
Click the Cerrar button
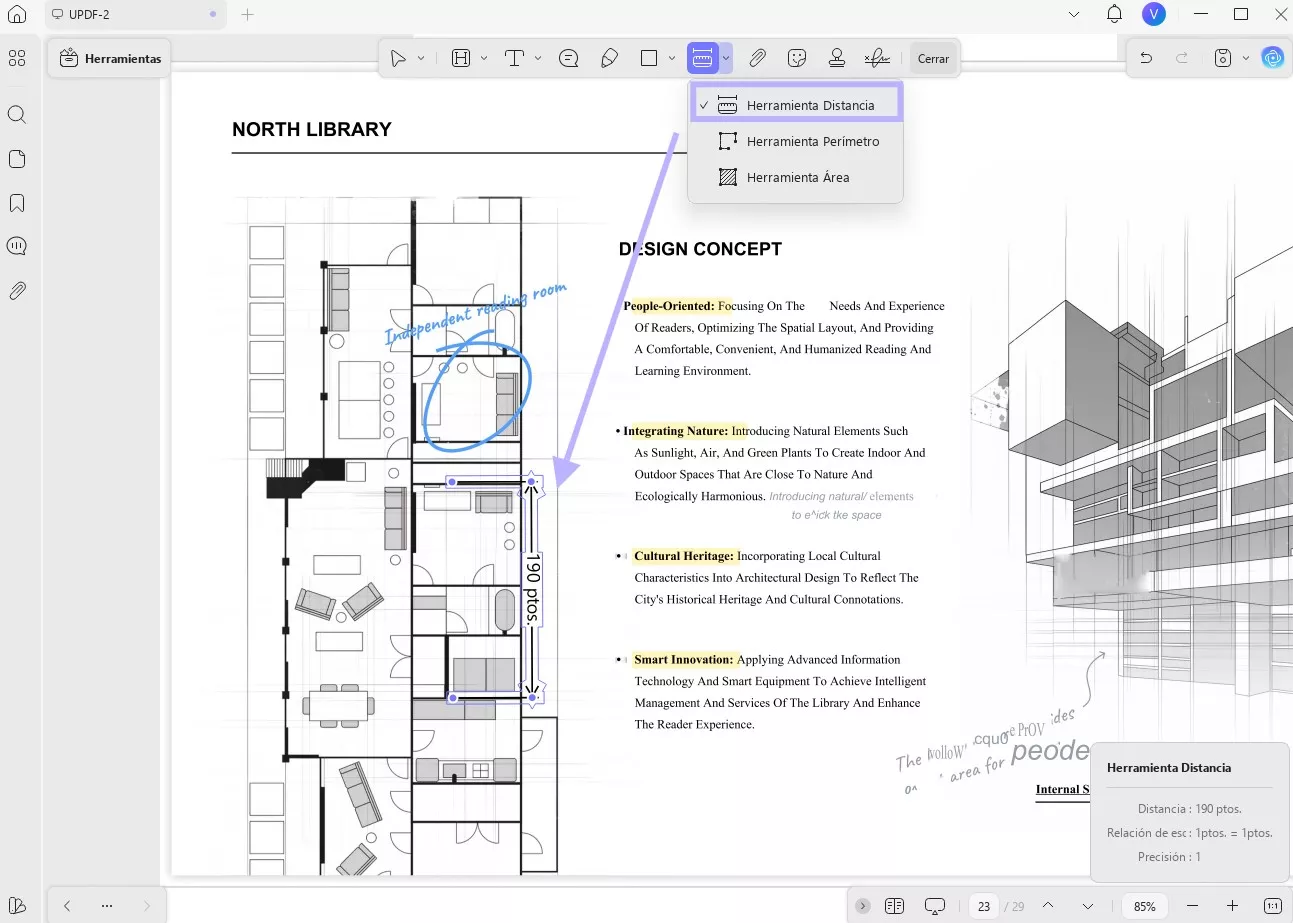coord(933,59)
